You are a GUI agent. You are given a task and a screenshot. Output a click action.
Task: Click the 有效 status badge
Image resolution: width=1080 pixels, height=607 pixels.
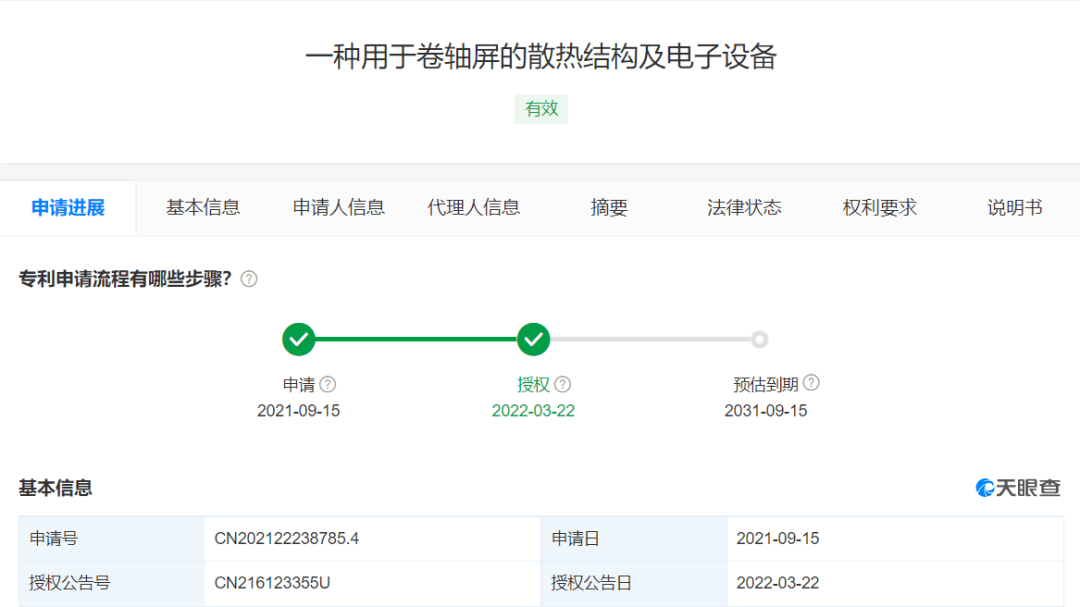pos(541,109)
